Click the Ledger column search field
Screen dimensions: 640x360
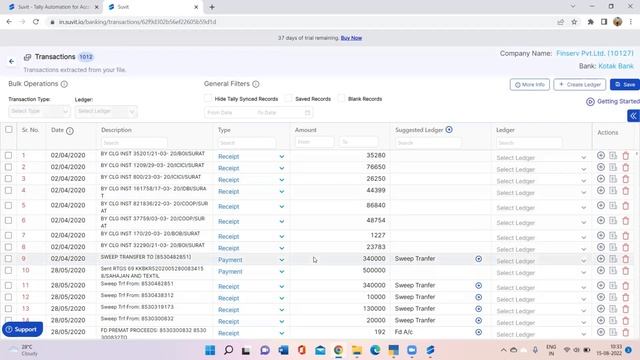(529, 143)
